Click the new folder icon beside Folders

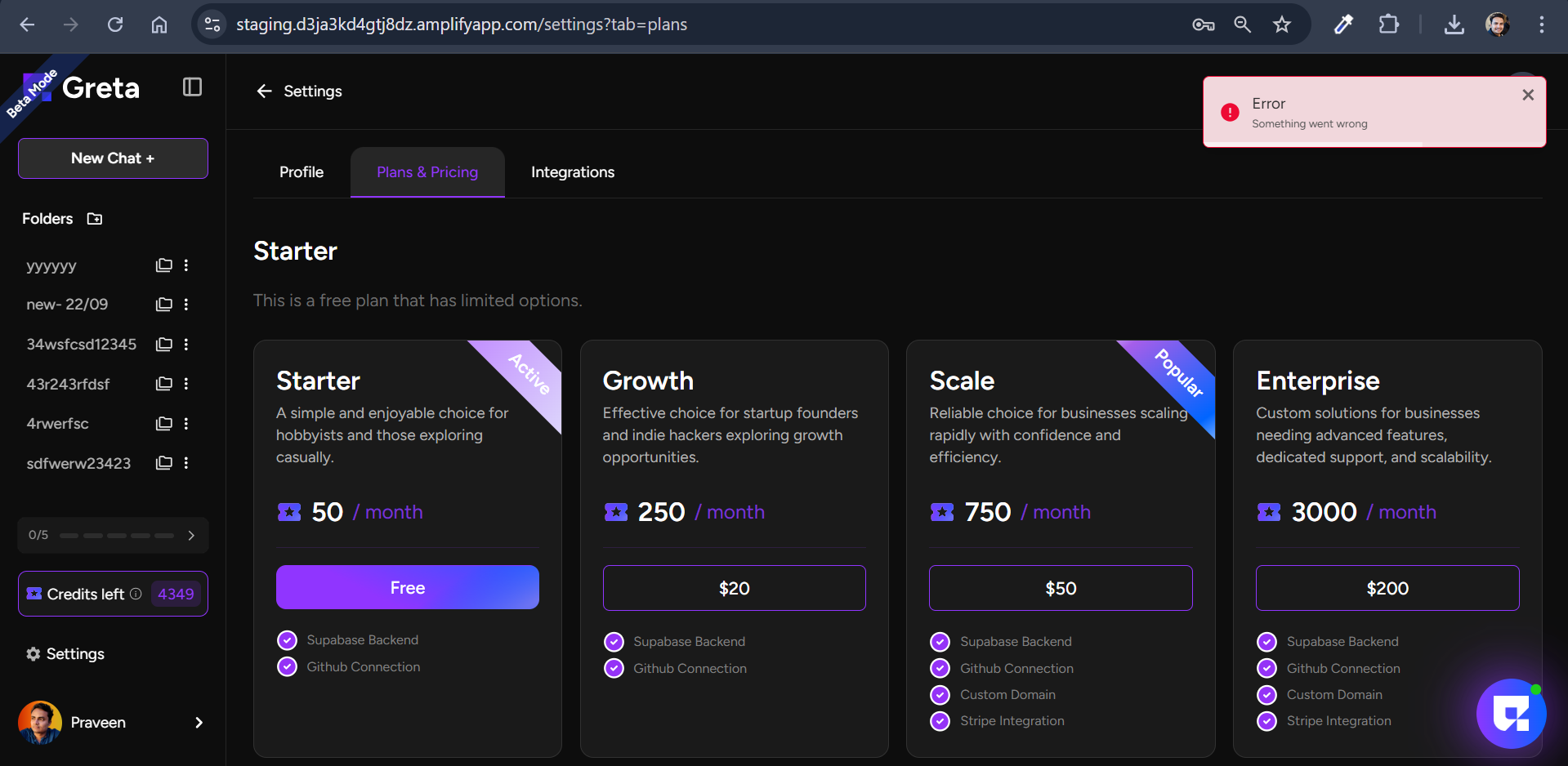click(x=95, y=219)
